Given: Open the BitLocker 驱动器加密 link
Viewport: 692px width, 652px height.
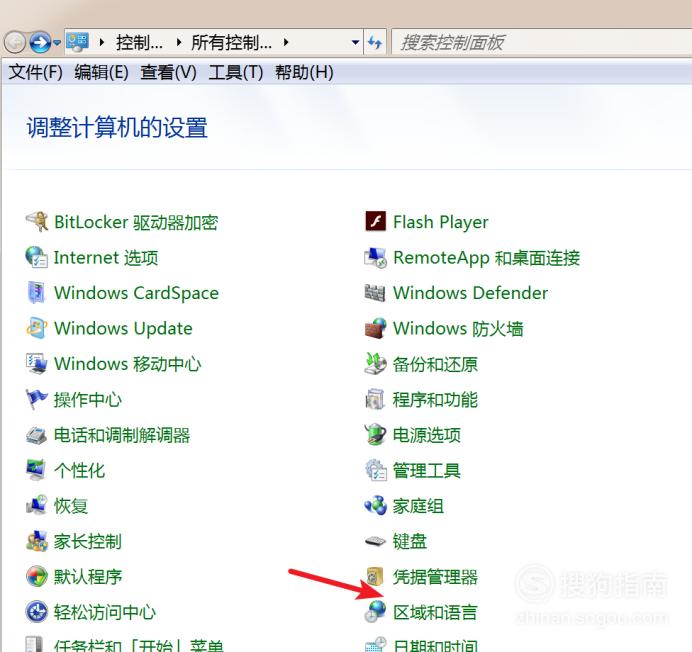Looking at the screenshot, I should (x=136, y=222).
